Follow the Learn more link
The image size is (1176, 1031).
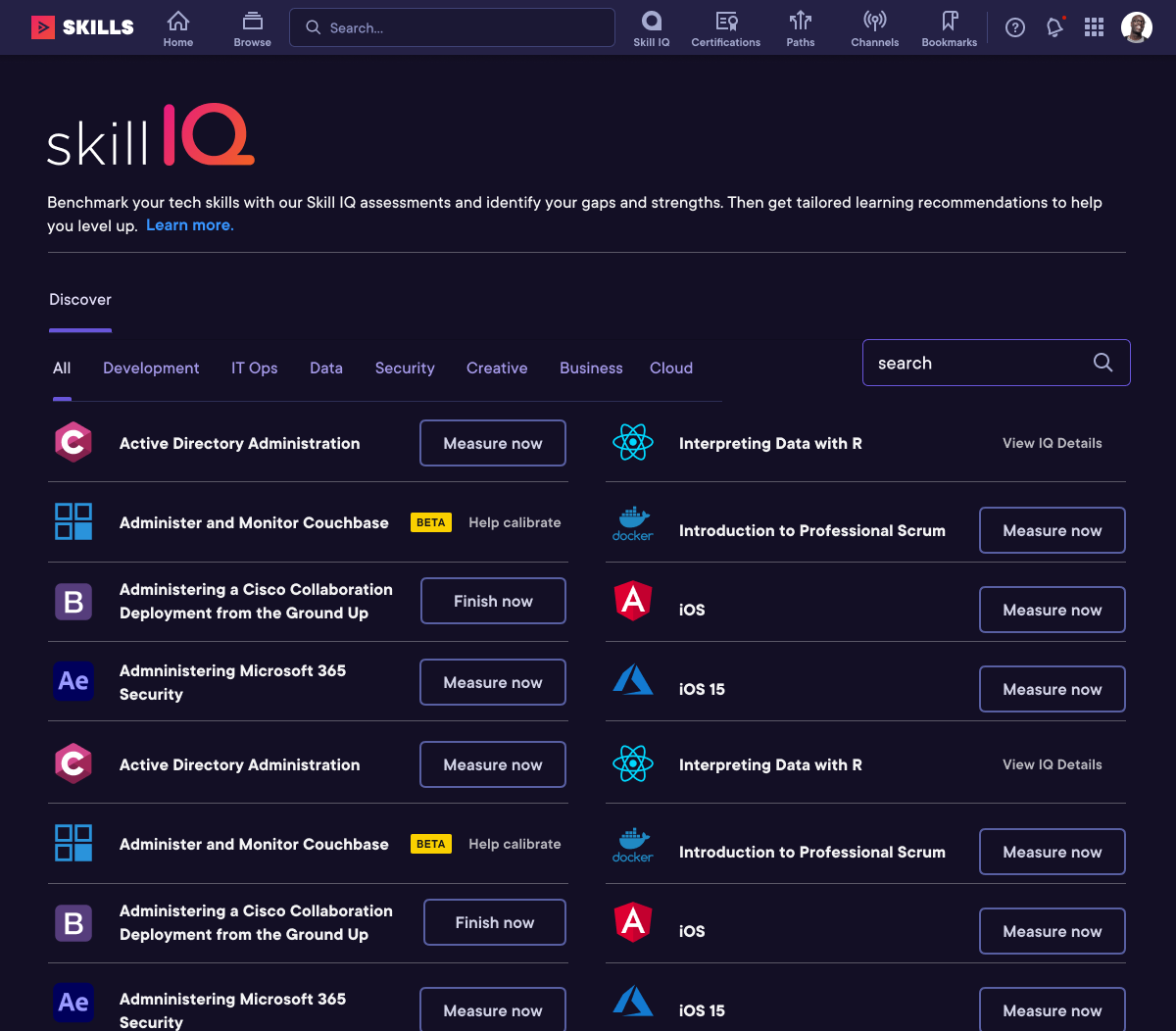(x=190, y=225)
